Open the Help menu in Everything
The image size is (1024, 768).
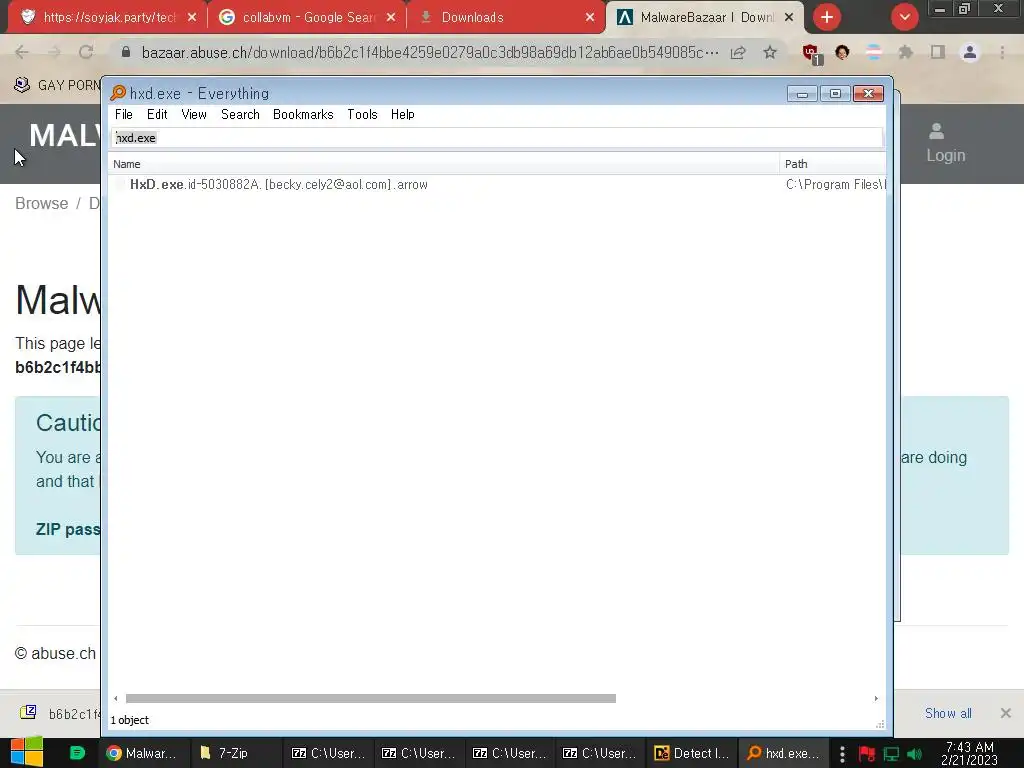pyautogui.click(x=402, y=114)
